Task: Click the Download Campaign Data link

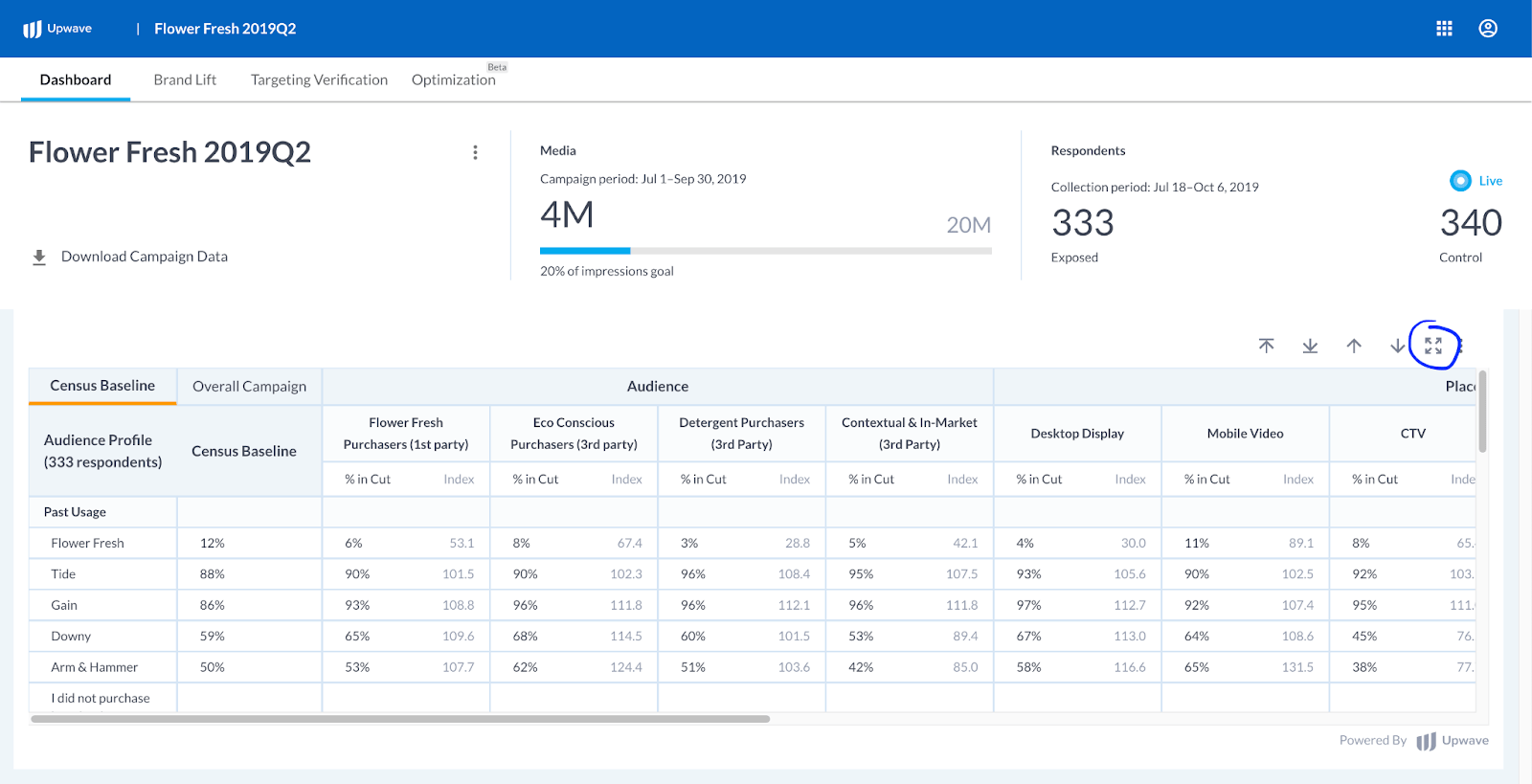Action: pyautogui.click(x=145, y=257)
